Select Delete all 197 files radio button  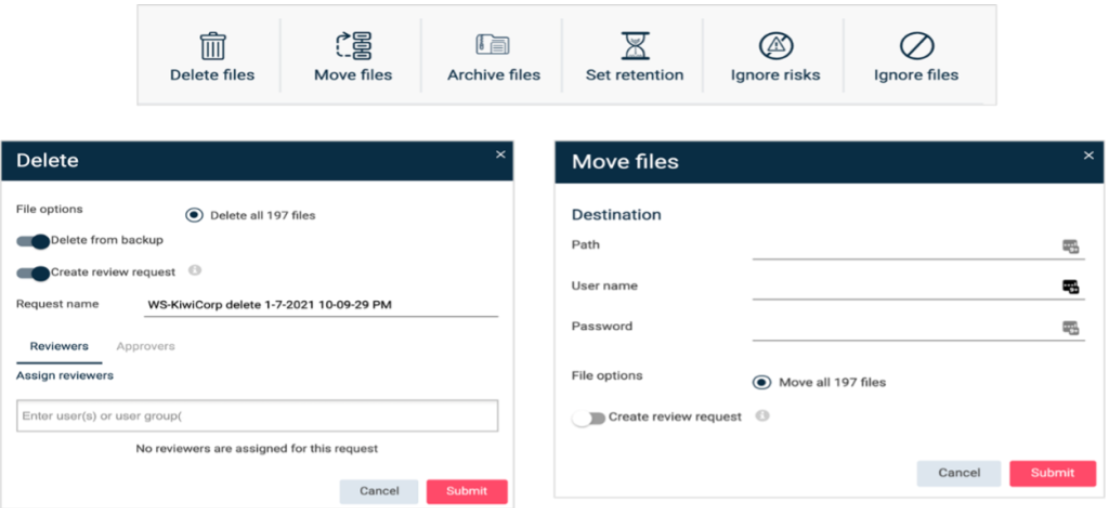coord(194,215)
